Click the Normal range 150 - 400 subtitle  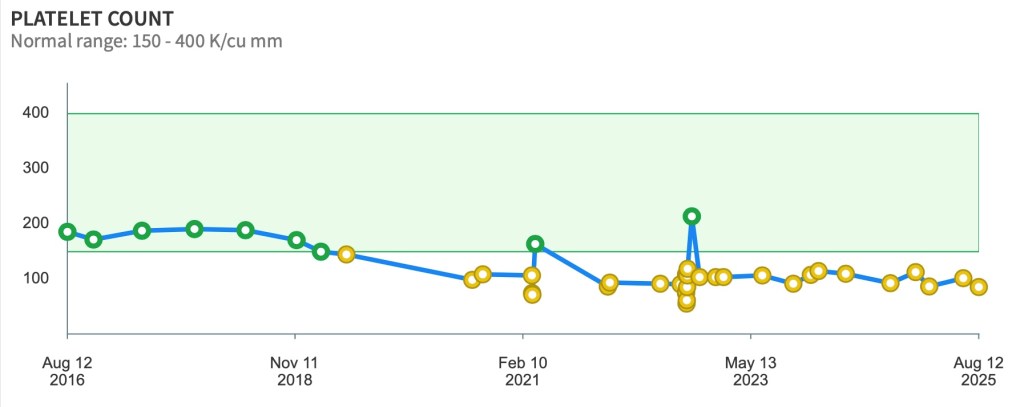click(x=146, y=41)
